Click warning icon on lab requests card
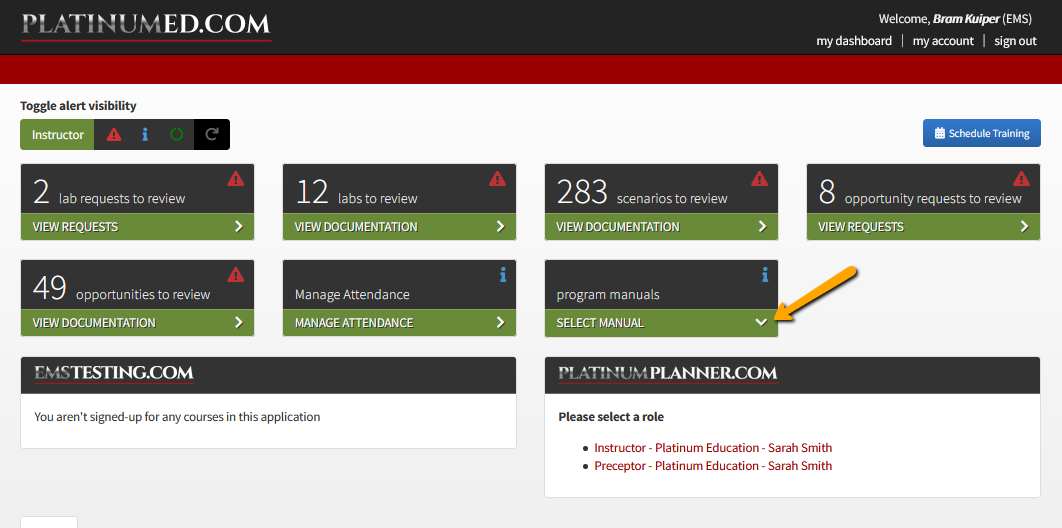Screen dimensions: 1062x528 236,179
